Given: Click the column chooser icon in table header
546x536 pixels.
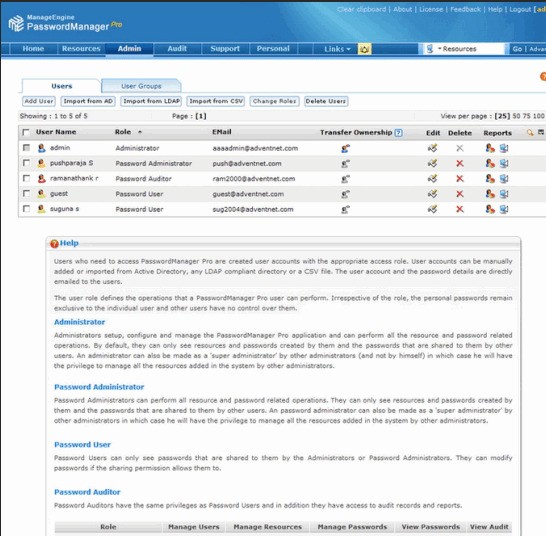Looking at the screenshot, I should pyautogui.click(x=541, y=132).
